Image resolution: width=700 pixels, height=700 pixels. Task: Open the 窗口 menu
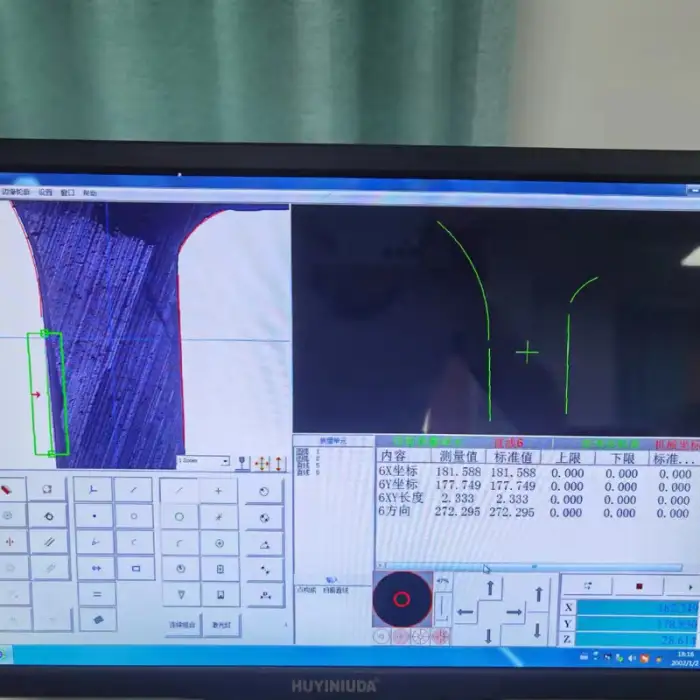(x=68, y=192)
